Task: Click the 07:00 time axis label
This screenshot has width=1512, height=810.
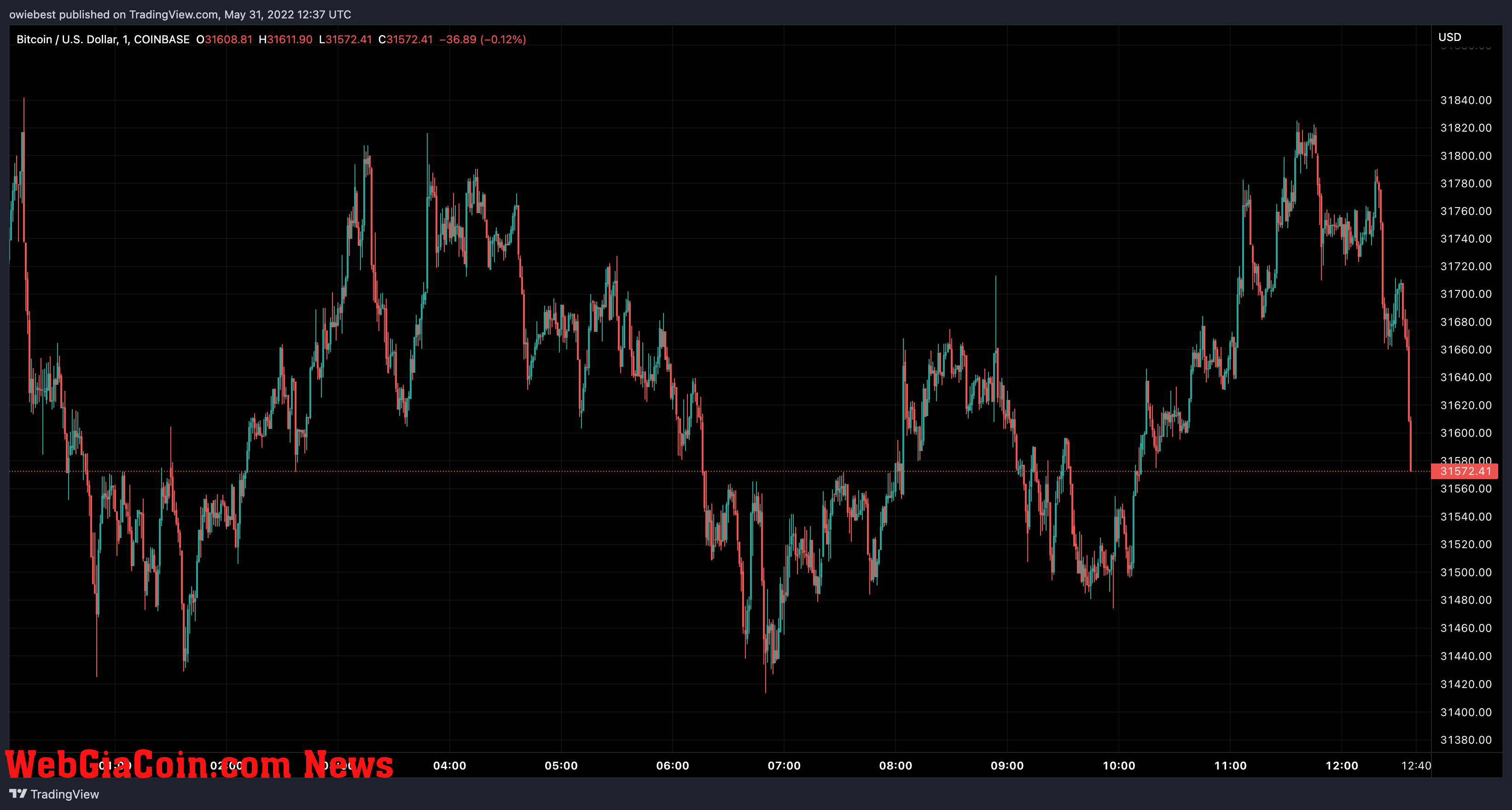Action: point(784,765)
